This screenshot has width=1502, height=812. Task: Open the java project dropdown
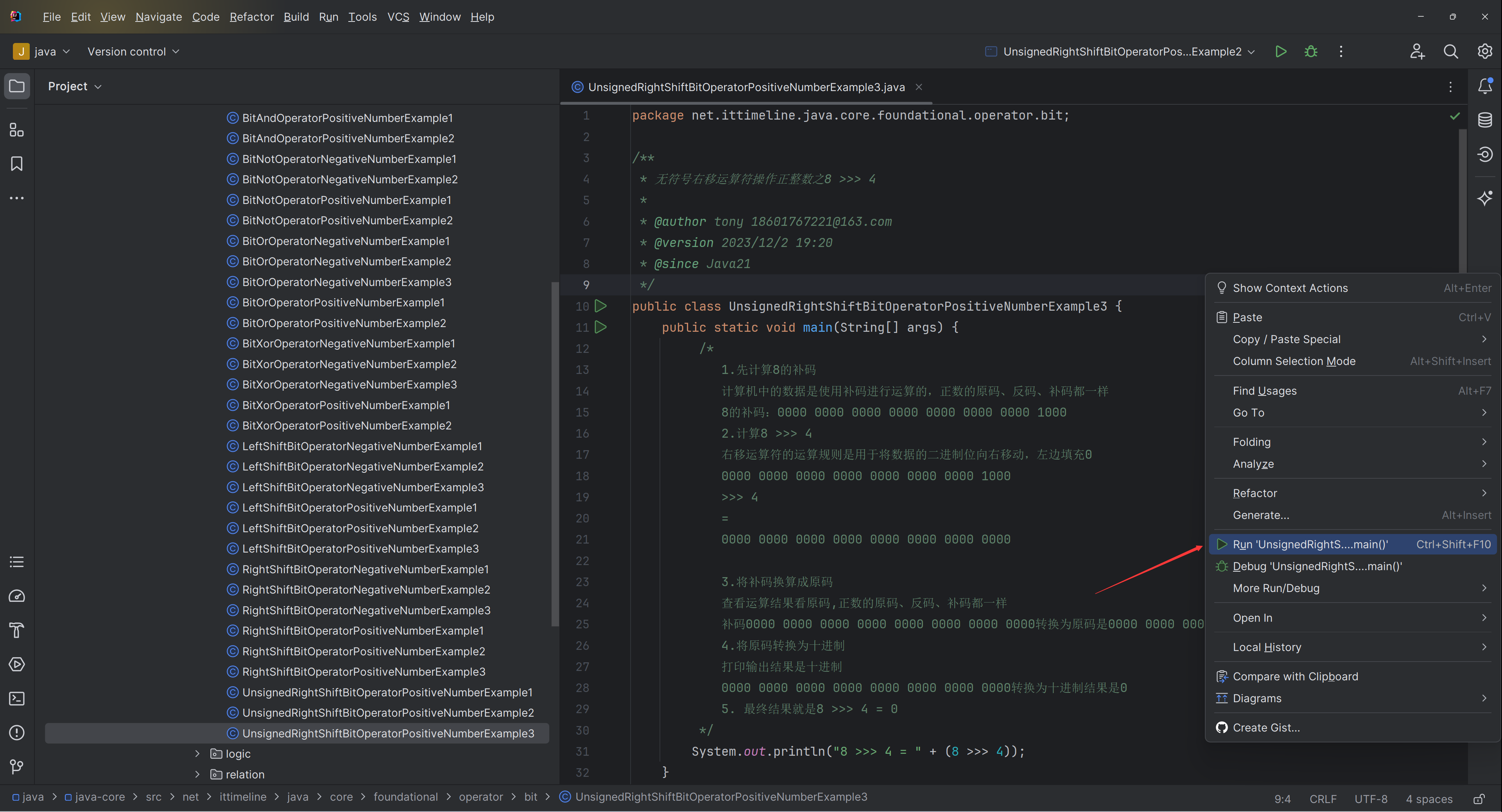(x=41, y=51)
